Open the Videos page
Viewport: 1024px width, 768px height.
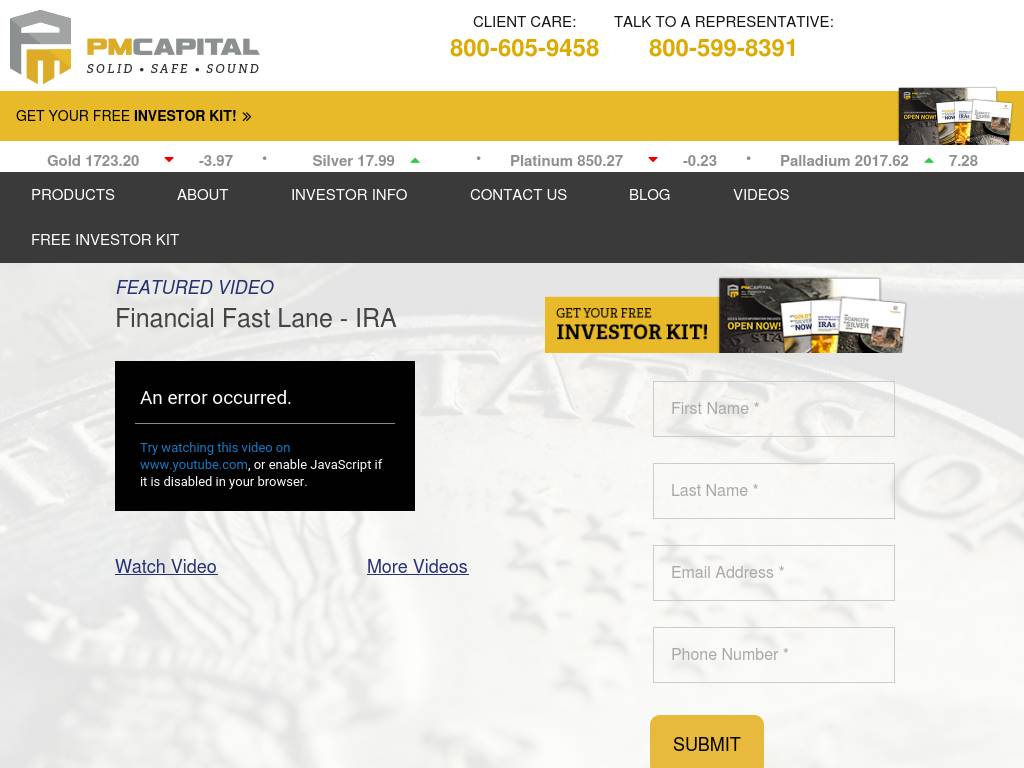click(x=761, y=195)
